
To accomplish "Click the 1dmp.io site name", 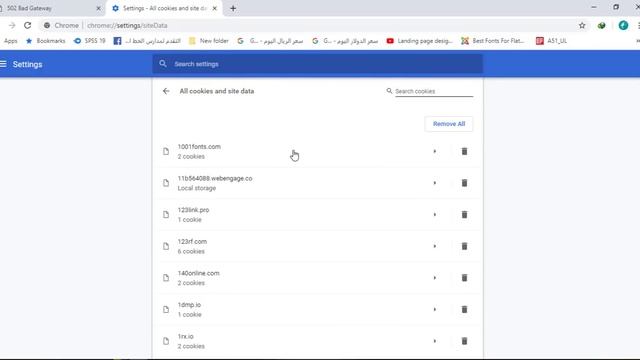I will pyautogui.click(x=189, y=305).
